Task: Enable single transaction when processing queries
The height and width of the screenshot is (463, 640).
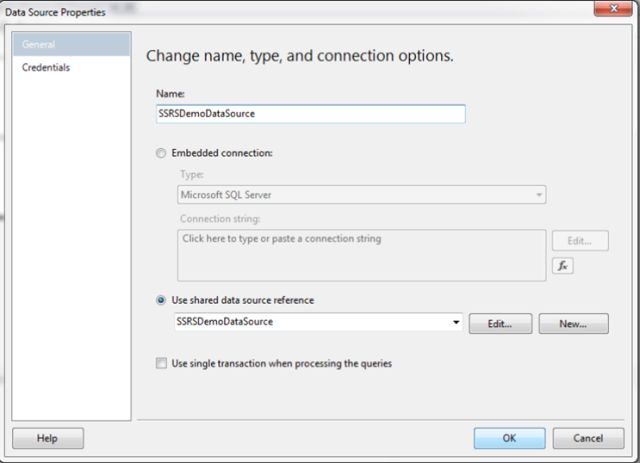Action: 162,364
